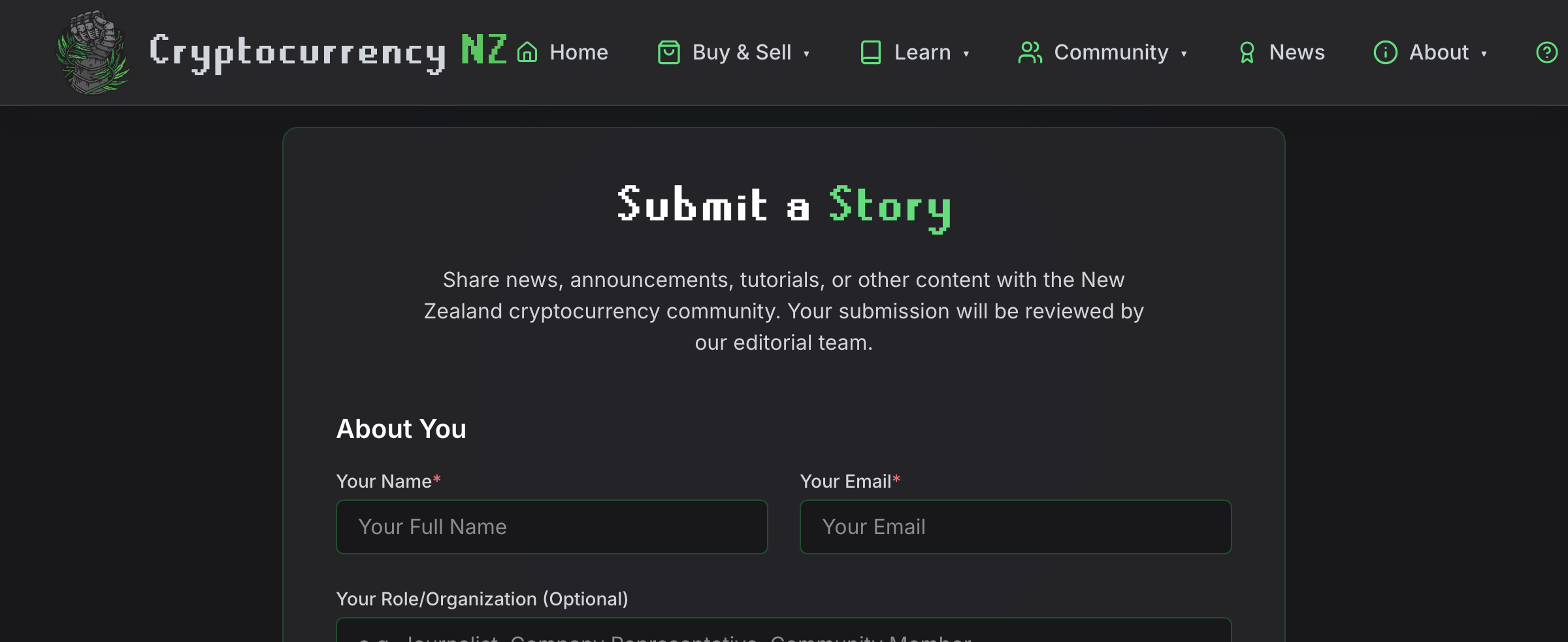Select the shopping bag Buy & Sell icon
Screen dimensions: 1568x642
(x=668, y=52)
